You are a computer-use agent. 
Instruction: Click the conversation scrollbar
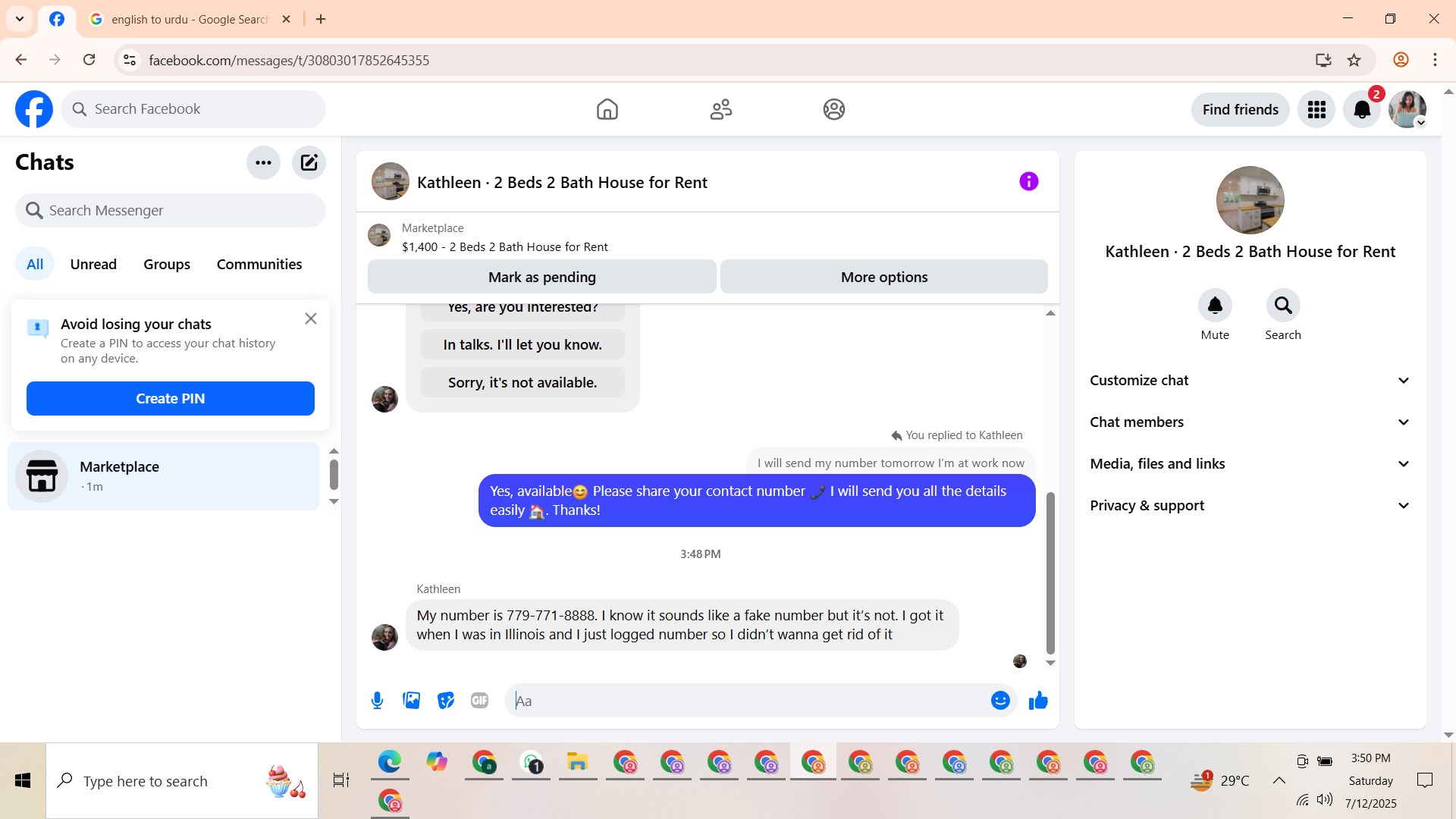pyautogui.click(x=1050, y=573)
